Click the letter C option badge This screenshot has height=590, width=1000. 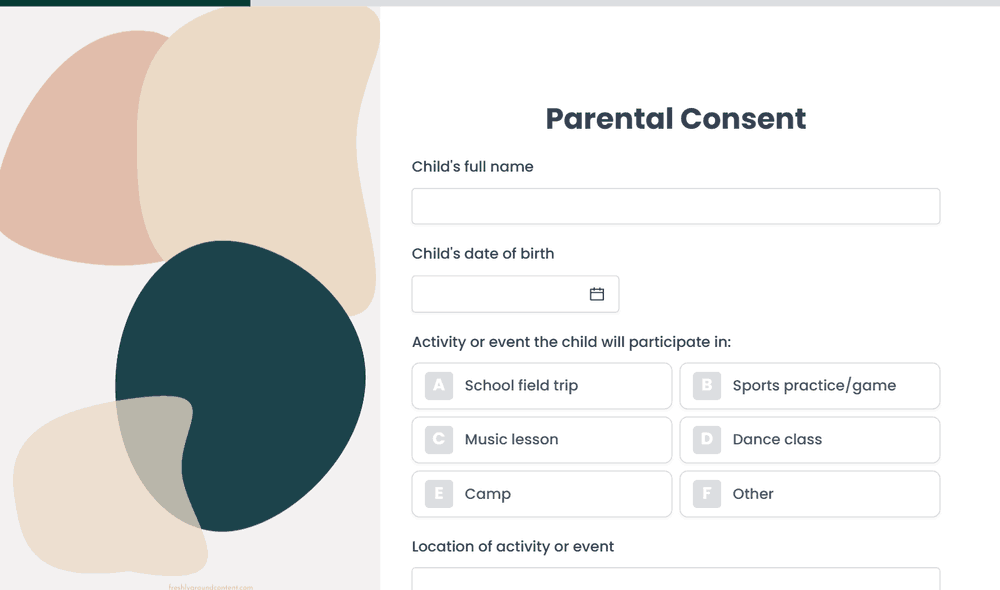[x=439, y=440]
